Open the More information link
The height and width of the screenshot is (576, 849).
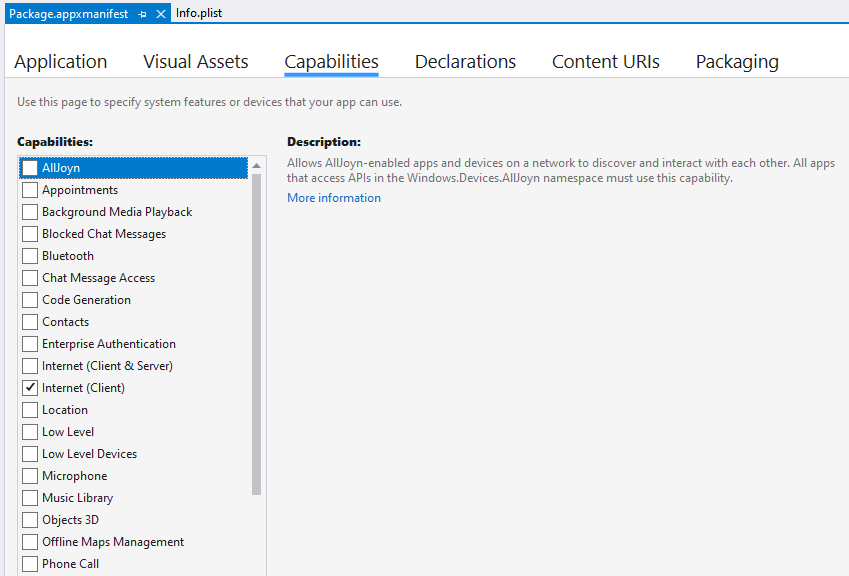[334, 198]
